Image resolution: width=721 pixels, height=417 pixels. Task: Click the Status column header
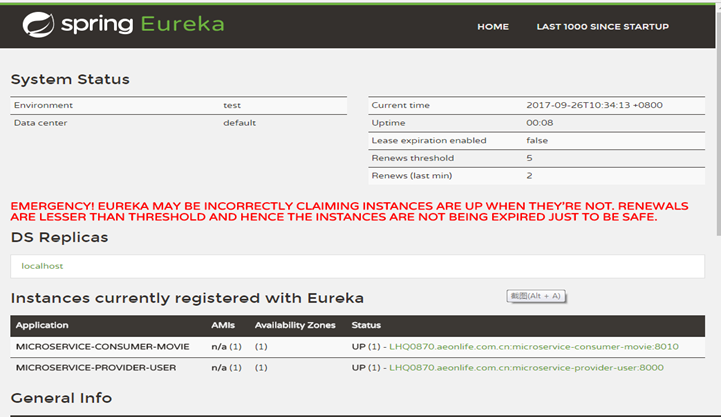(x=366, y=325)
